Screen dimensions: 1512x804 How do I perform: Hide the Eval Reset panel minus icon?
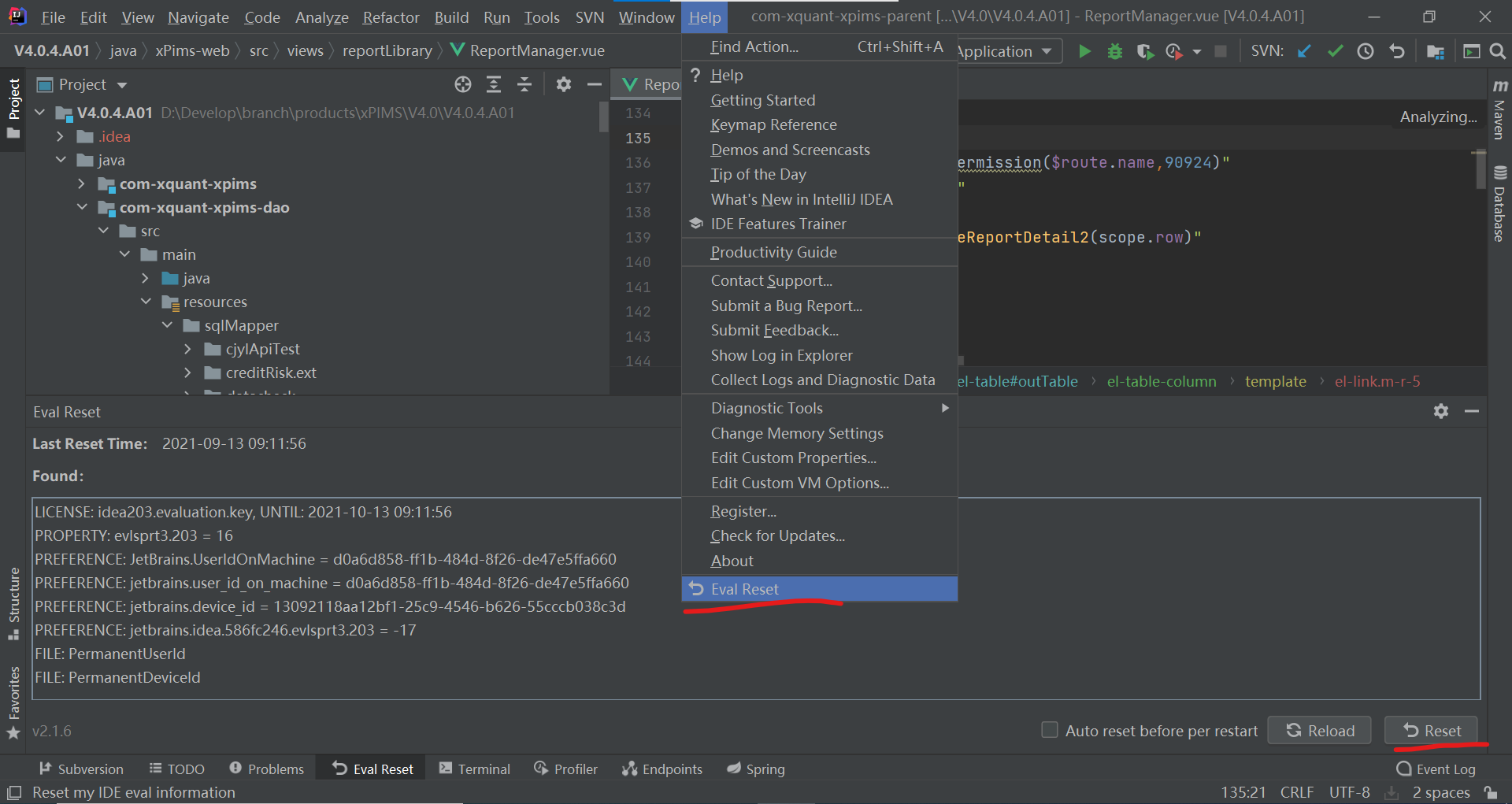1472,411
